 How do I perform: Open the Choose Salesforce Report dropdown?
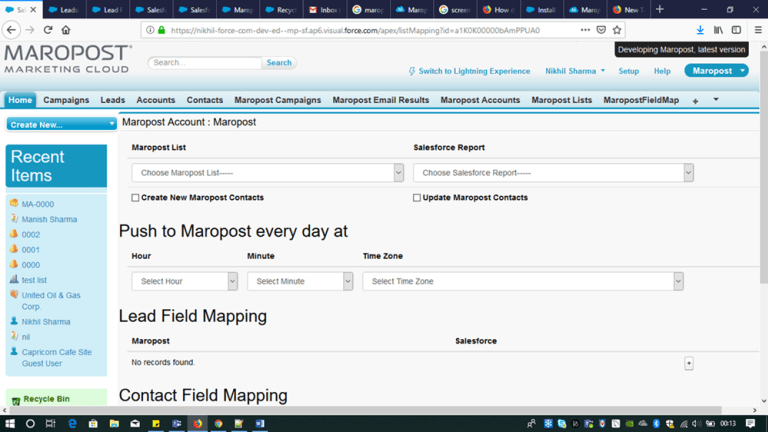click(553, 173)
